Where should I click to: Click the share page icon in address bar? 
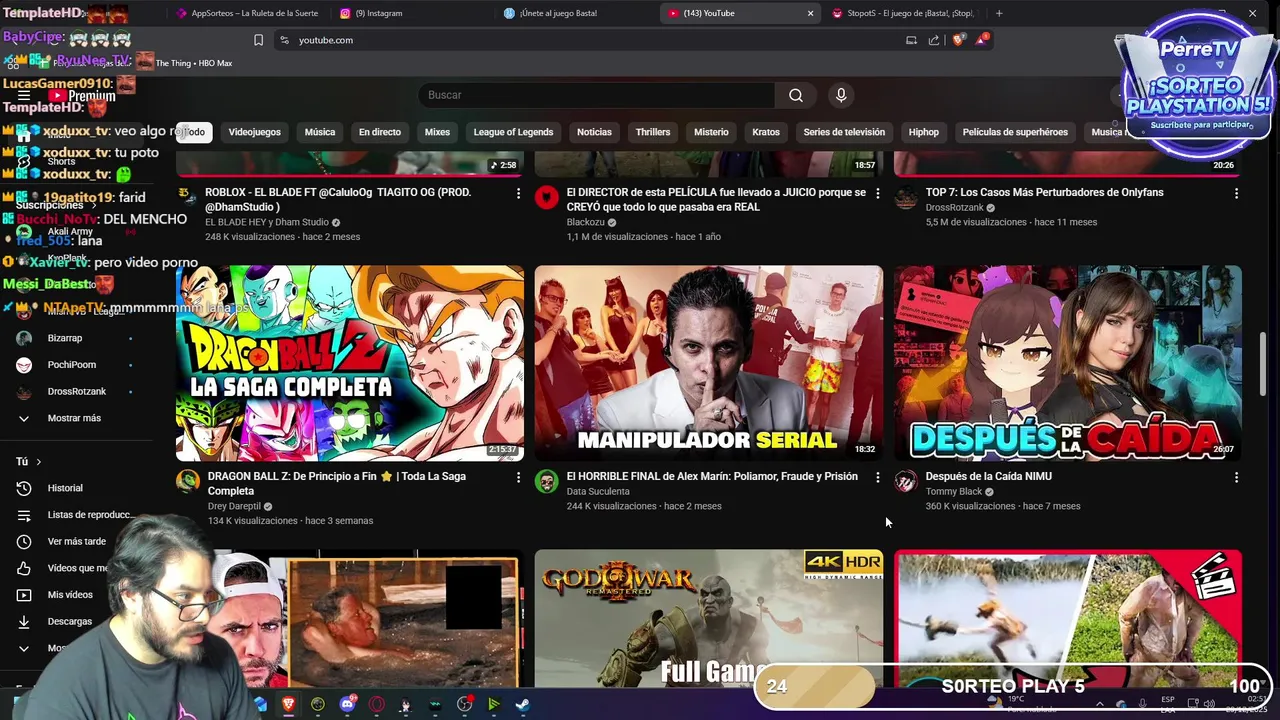934,40
